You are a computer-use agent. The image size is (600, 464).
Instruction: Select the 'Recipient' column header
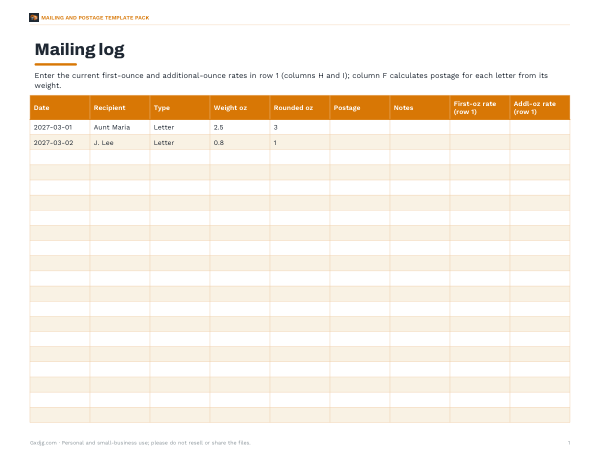[120, 108]
